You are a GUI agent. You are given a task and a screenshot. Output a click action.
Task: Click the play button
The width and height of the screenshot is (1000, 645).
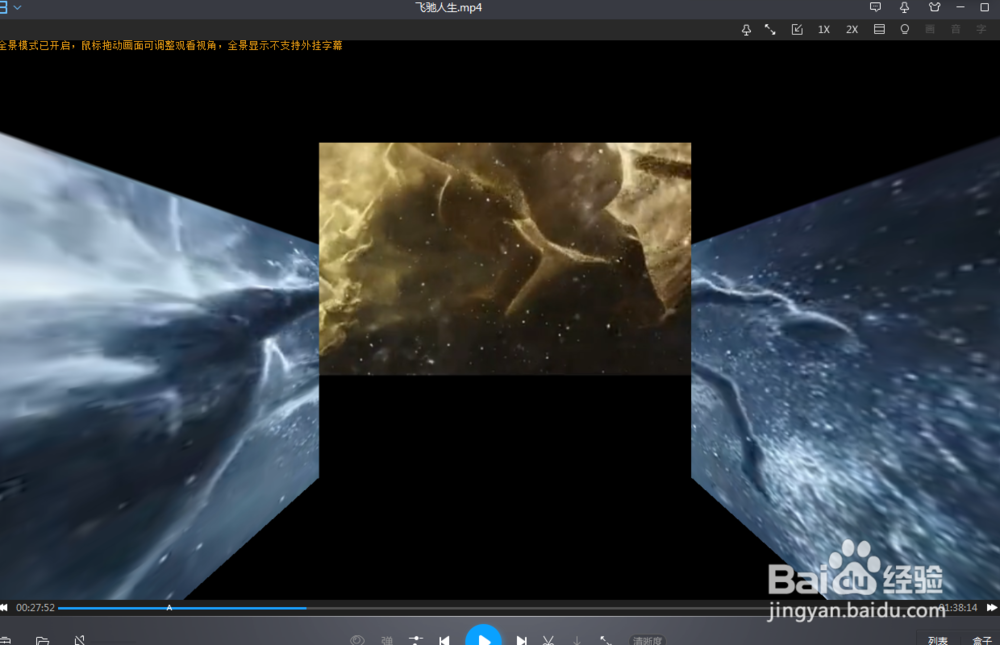click(x=483, y=637)
